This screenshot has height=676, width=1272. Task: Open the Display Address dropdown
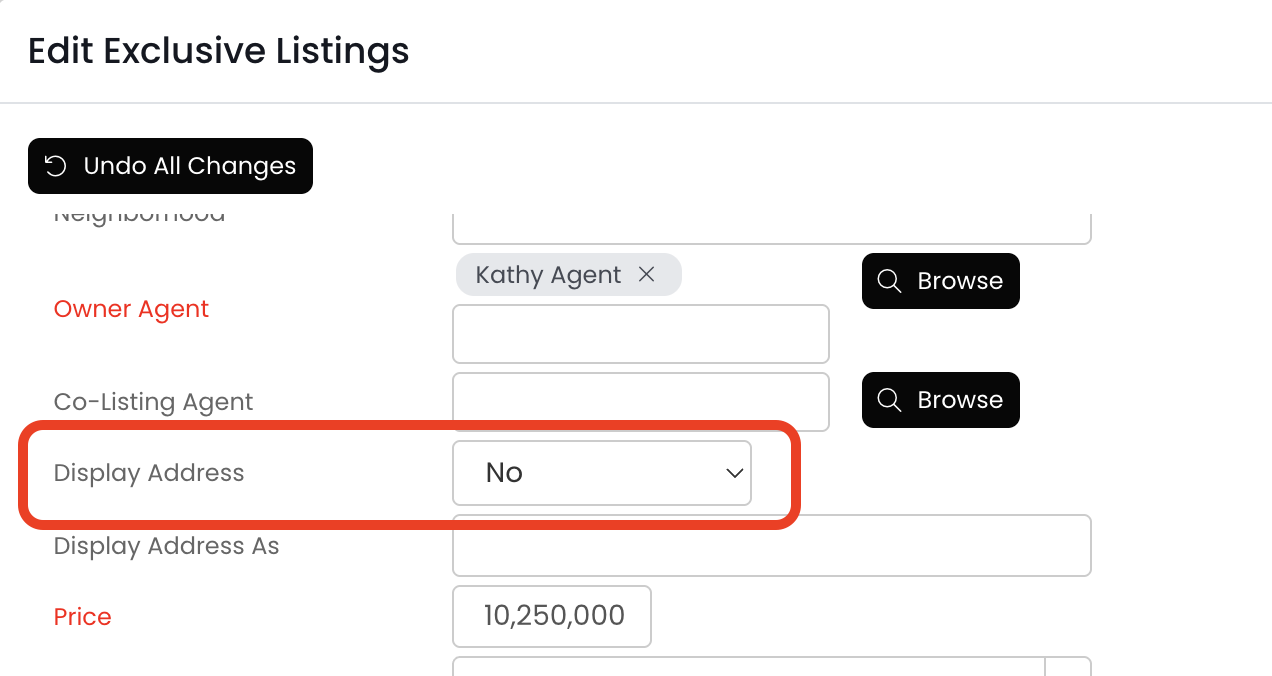601,473
